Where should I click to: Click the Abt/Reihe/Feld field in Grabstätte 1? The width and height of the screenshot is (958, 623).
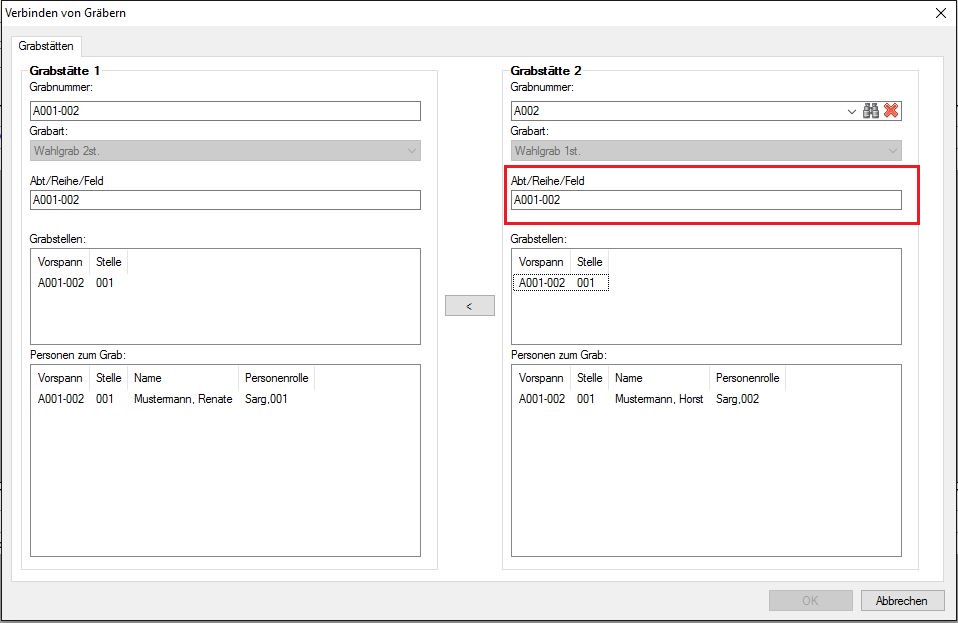tap(225, 200)
